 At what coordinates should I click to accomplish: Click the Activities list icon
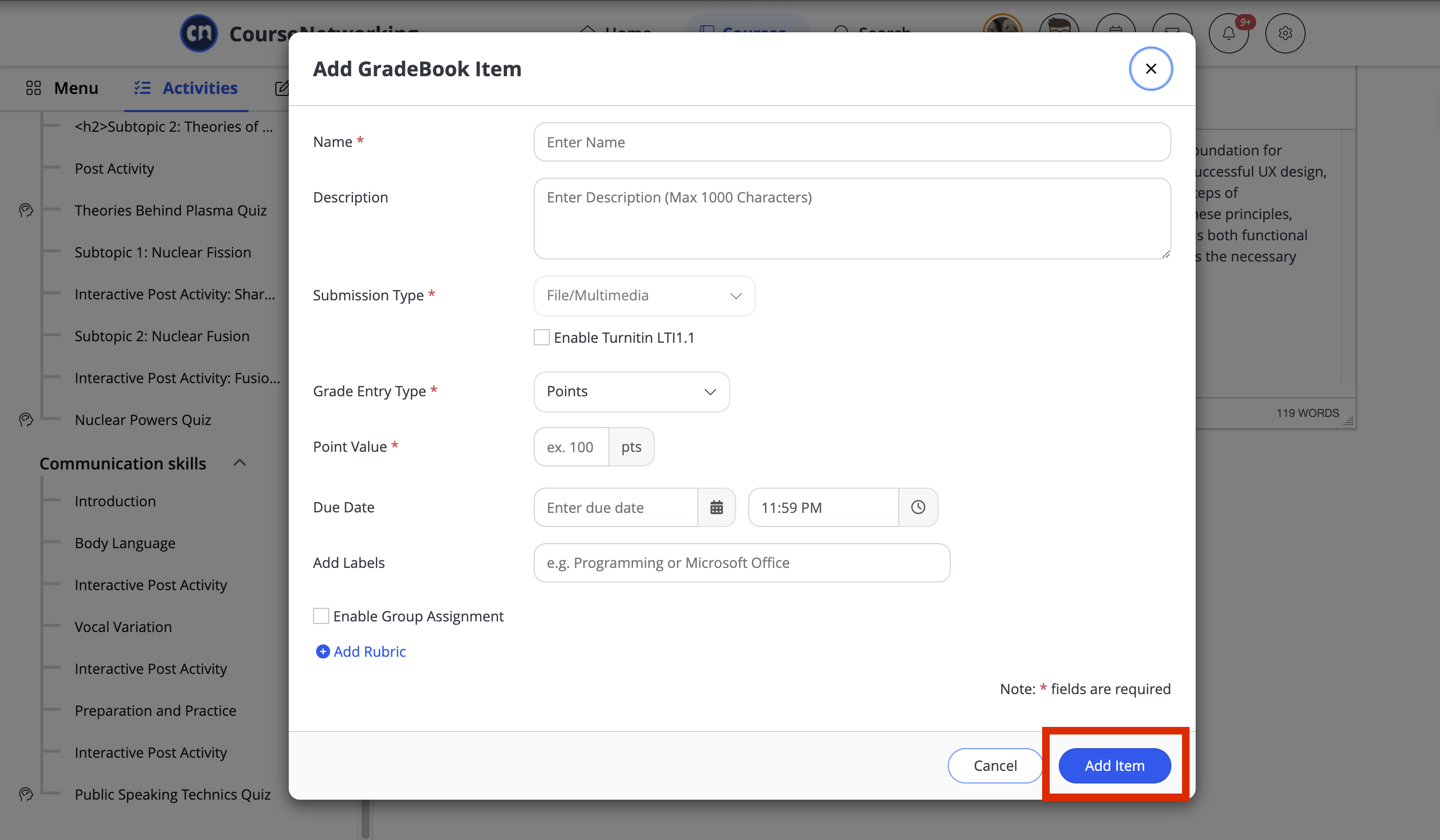tap(142, 88)
